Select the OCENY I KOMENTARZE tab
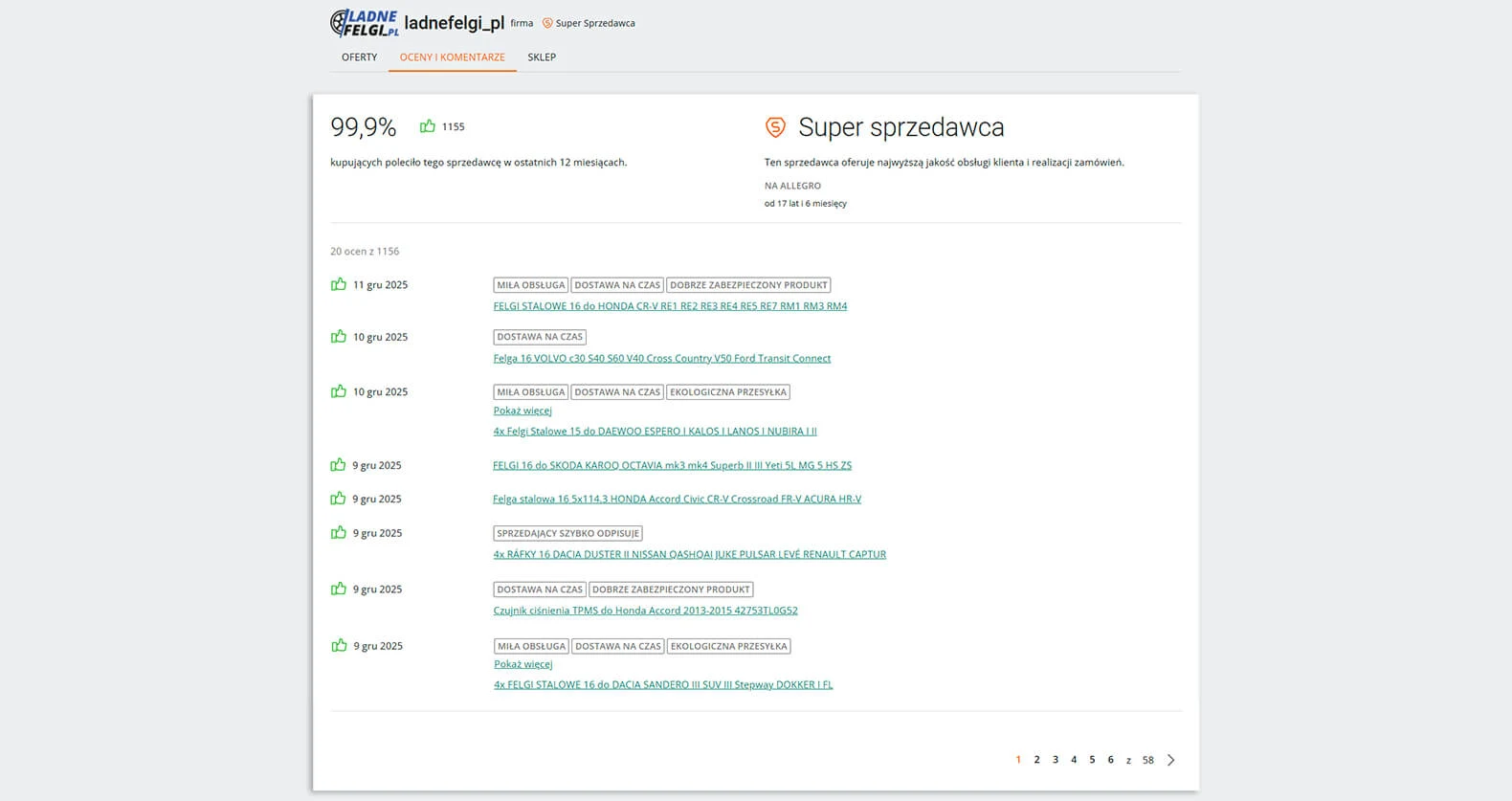The height and width of the screenshot is (801, 1512). tap(453, 57)
